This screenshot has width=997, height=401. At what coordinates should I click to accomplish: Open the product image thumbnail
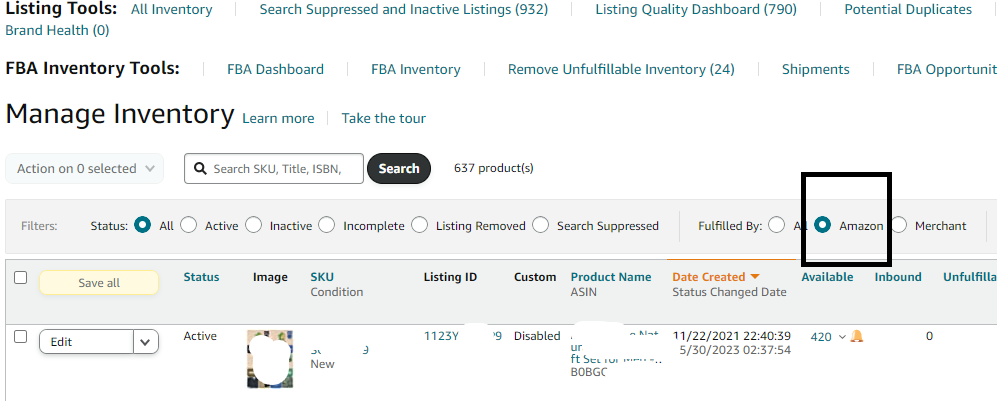click(270, 358)
